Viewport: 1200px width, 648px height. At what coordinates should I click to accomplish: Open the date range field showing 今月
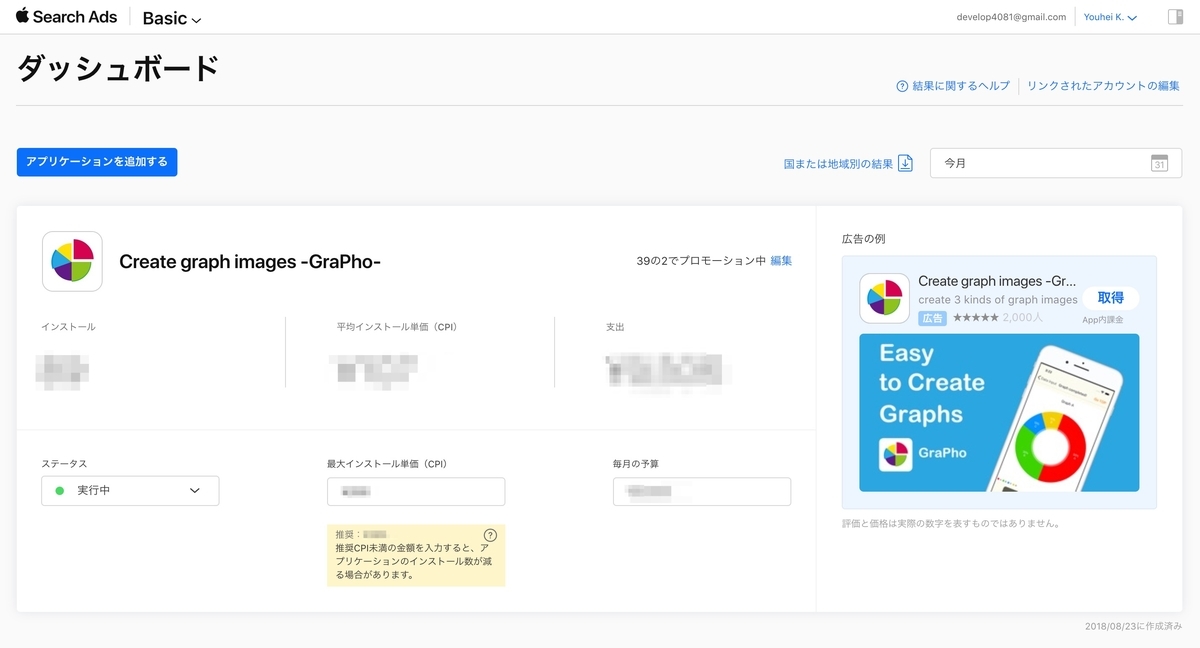(x=1056, y=163)
